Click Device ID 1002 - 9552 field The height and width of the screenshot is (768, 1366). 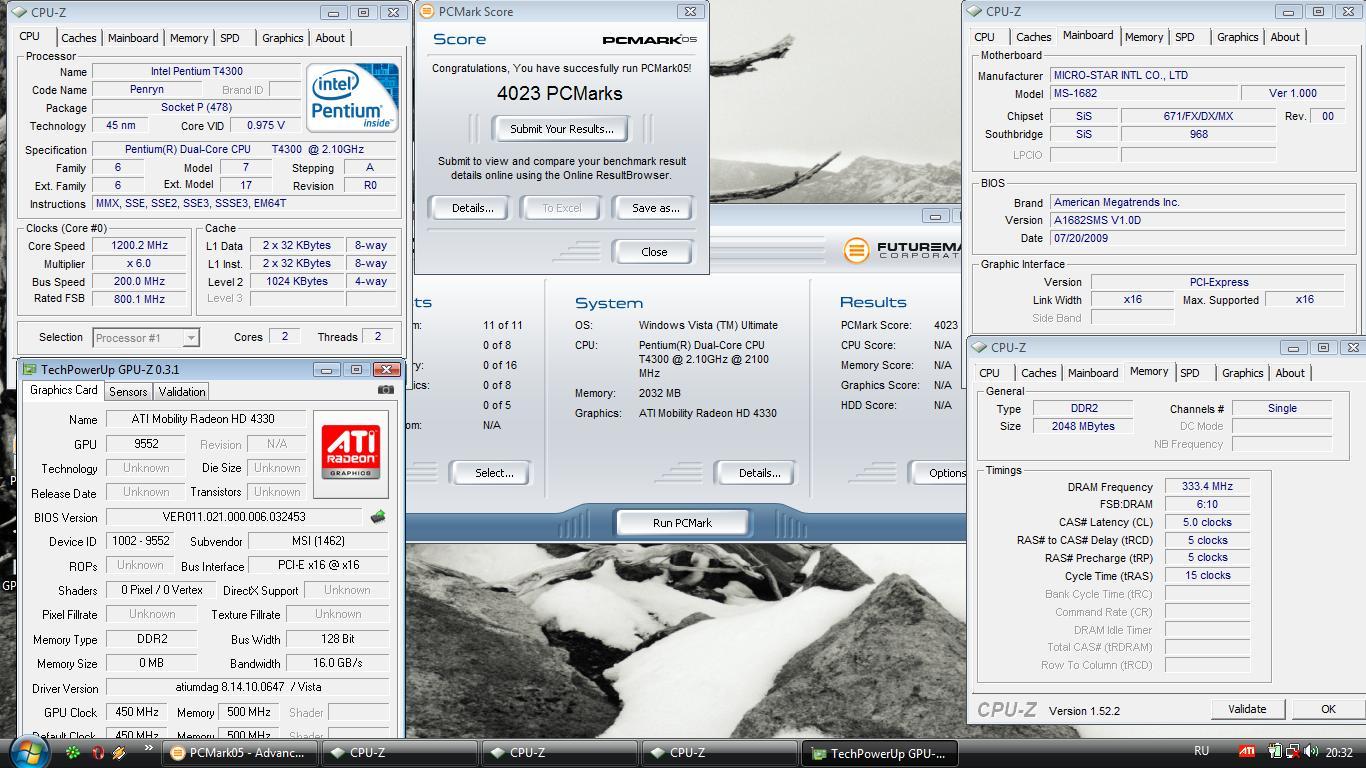pos(138,541)
